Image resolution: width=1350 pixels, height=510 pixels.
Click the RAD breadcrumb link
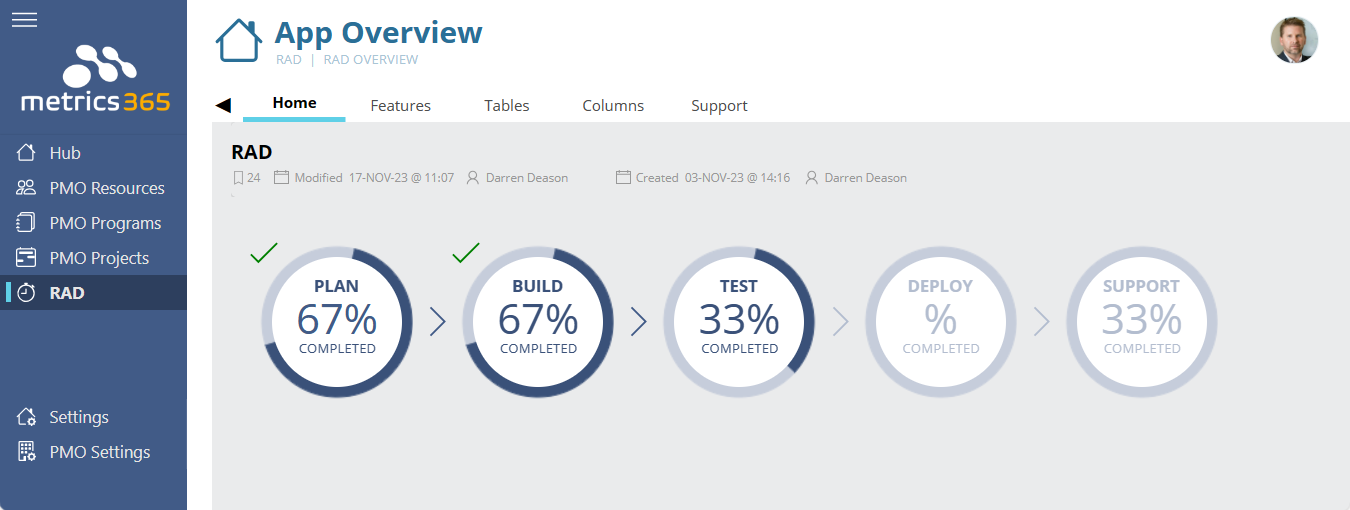click(x=289, y=60)
